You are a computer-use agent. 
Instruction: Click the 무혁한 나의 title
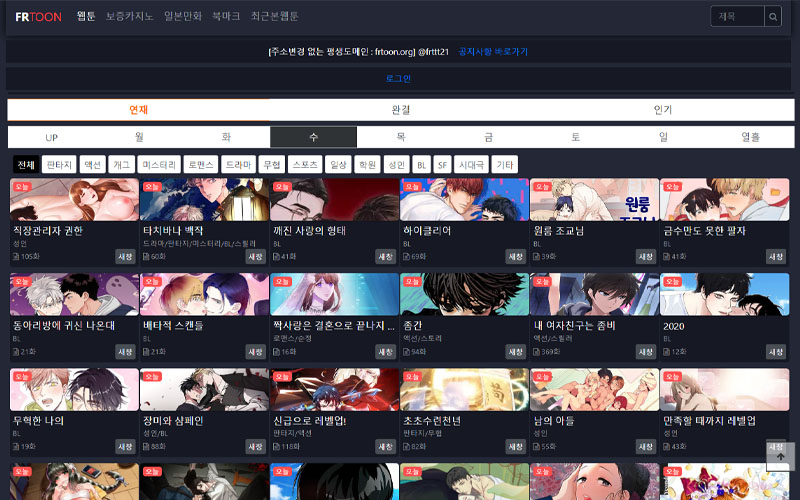pyautogui.click(x=38, y=421)
